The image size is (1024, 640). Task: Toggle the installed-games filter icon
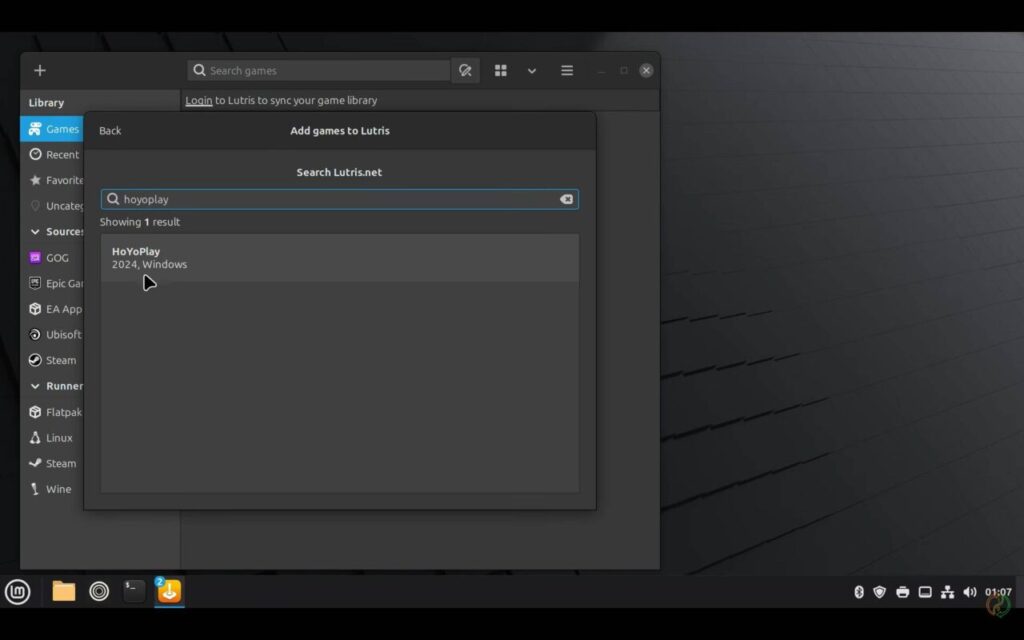(x=465, y=70)
